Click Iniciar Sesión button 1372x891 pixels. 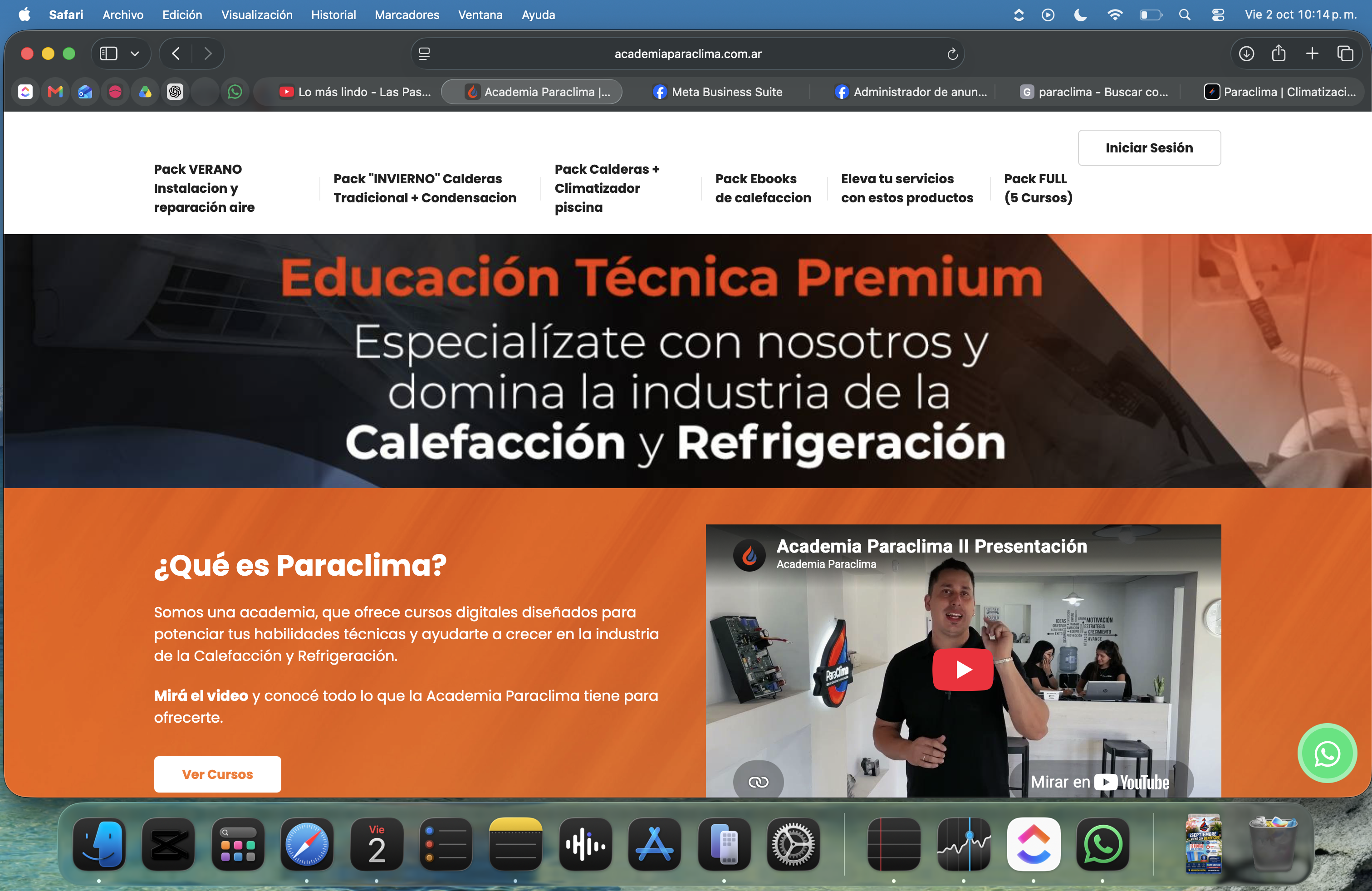pyautogui.click(x=1149, y=147)
